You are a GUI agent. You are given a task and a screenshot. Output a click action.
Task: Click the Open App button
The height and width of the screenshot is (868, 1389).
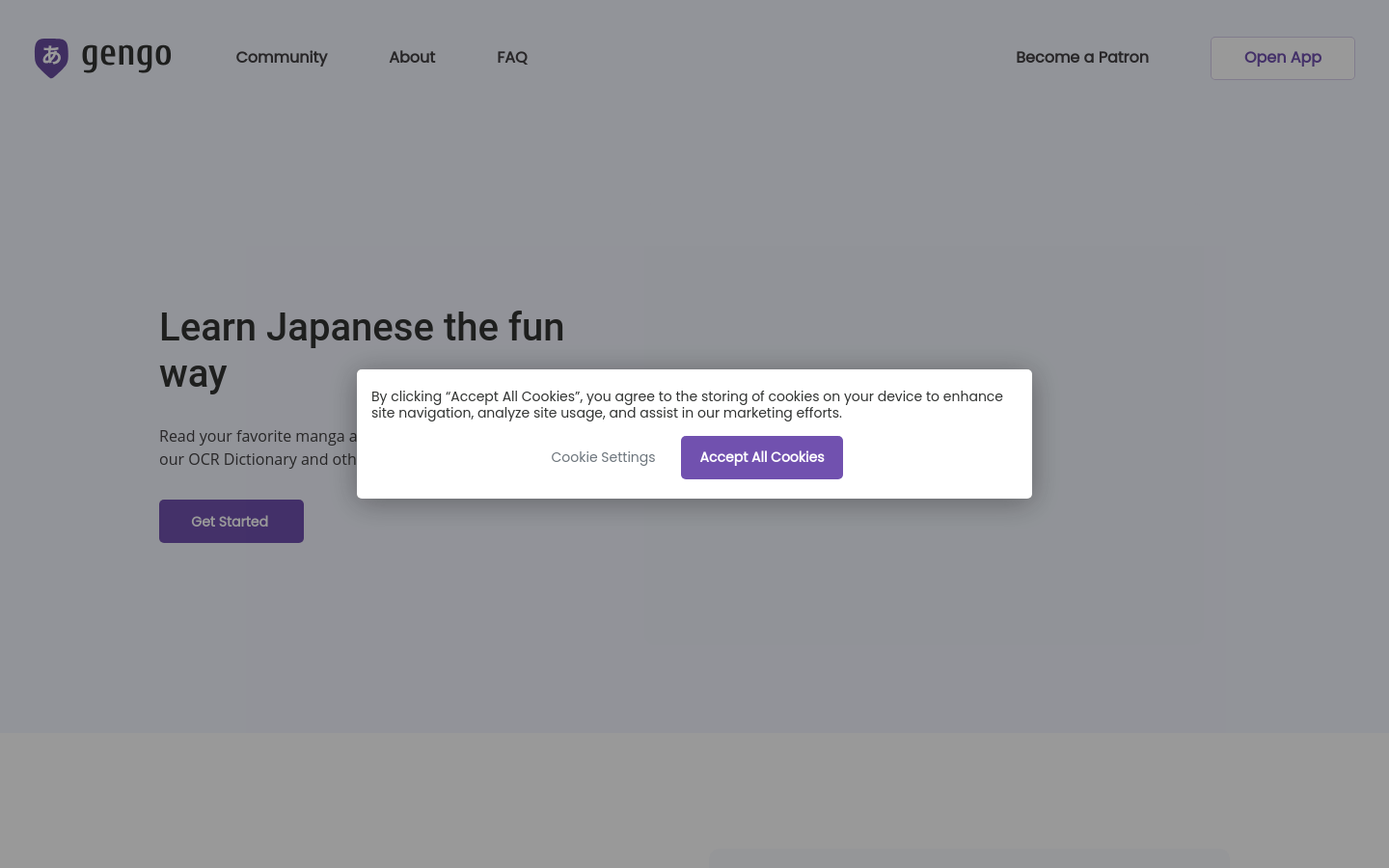(x=1283, y=58)
